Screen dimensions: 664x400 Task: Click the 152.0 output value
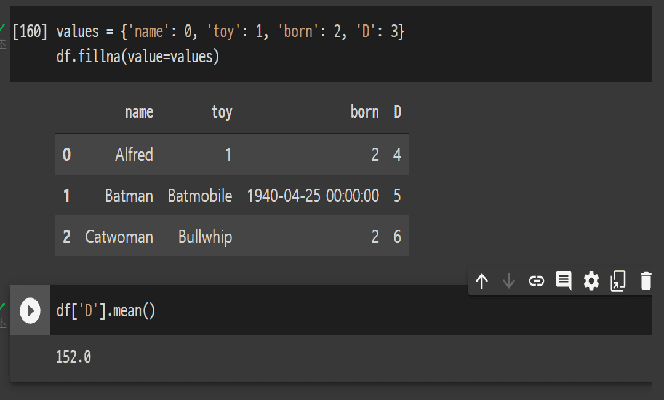point(74,356)
